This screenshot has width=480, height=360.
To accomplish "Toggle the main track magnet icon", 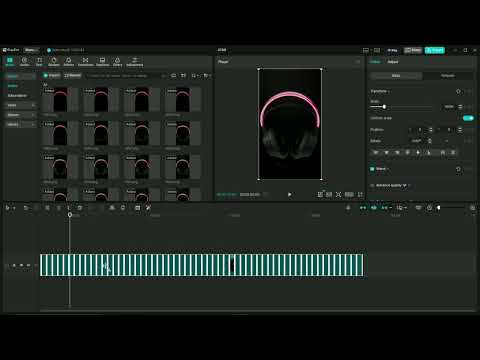I will 363,208.
